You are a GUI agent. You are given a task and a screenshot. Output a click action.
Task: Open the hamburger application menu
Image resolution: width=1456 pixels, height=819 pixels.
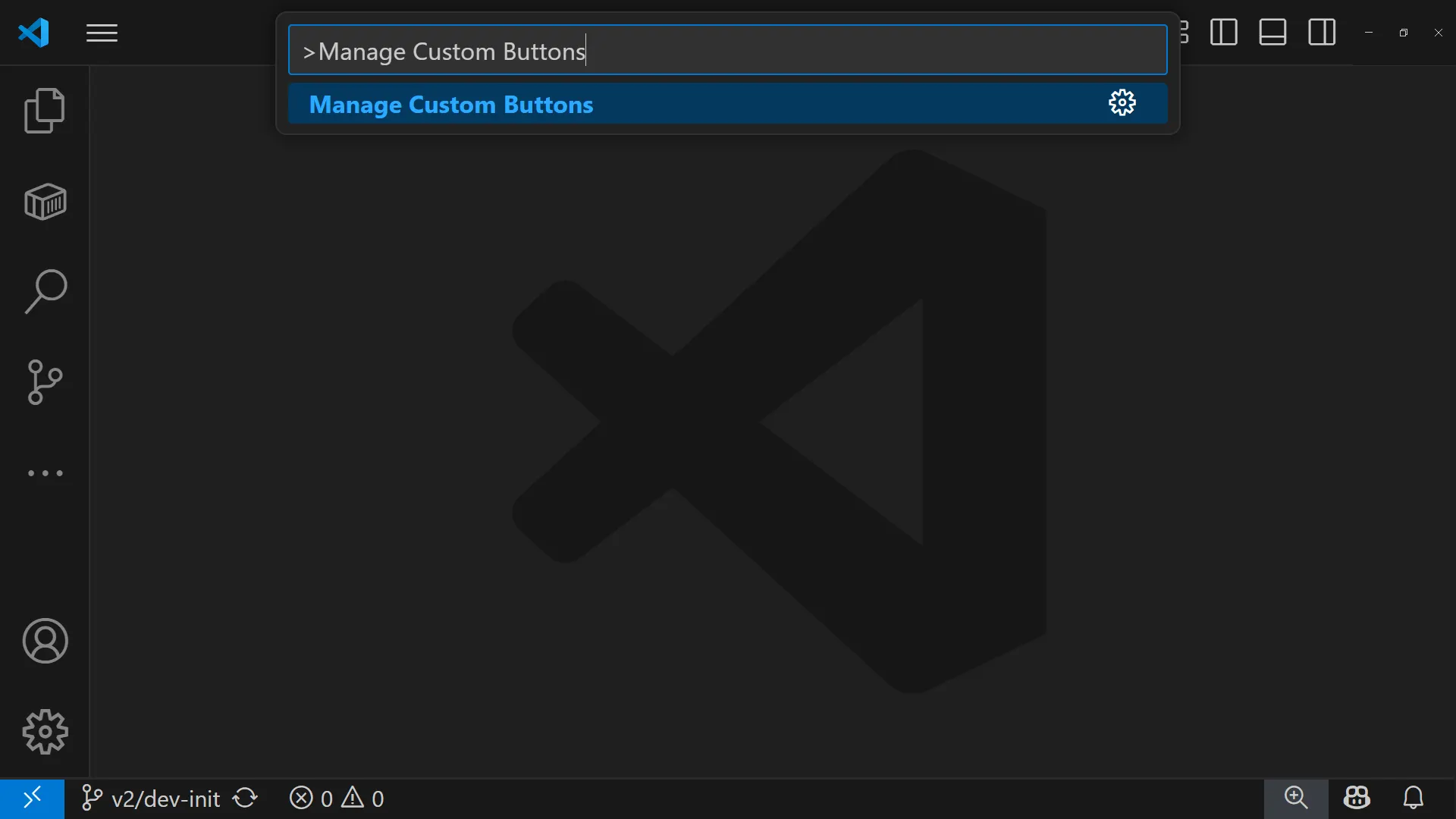pos(102,33)
